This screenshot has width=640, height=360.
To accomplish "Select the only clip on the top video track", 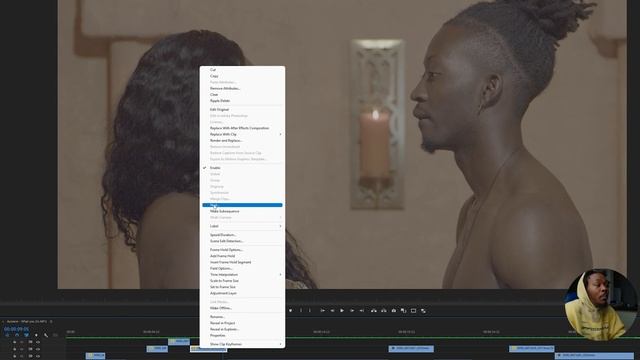I will [179, 341].
